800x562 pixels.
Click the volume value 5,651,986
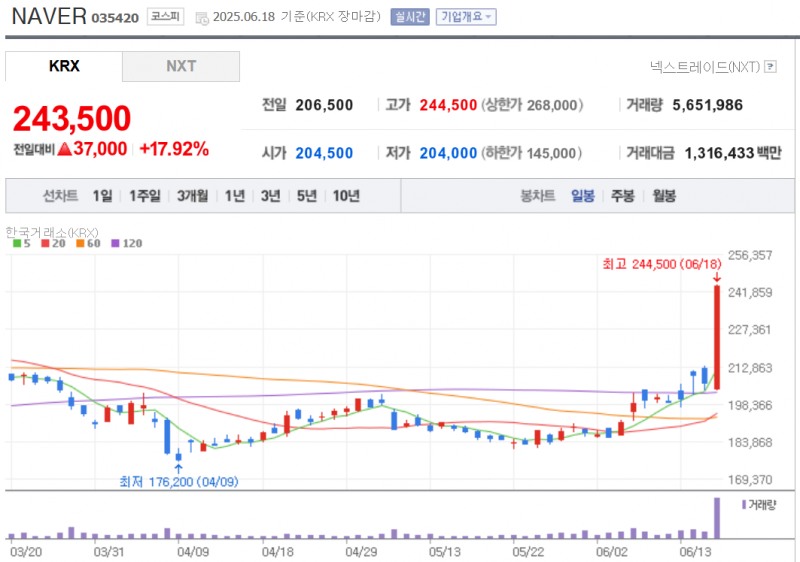pos(707,105)
